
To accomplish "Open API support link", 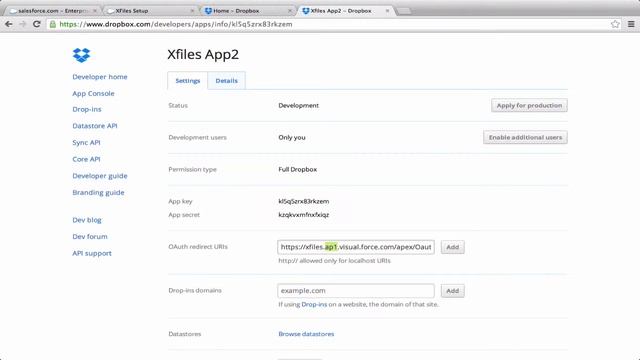I will 92,253.
